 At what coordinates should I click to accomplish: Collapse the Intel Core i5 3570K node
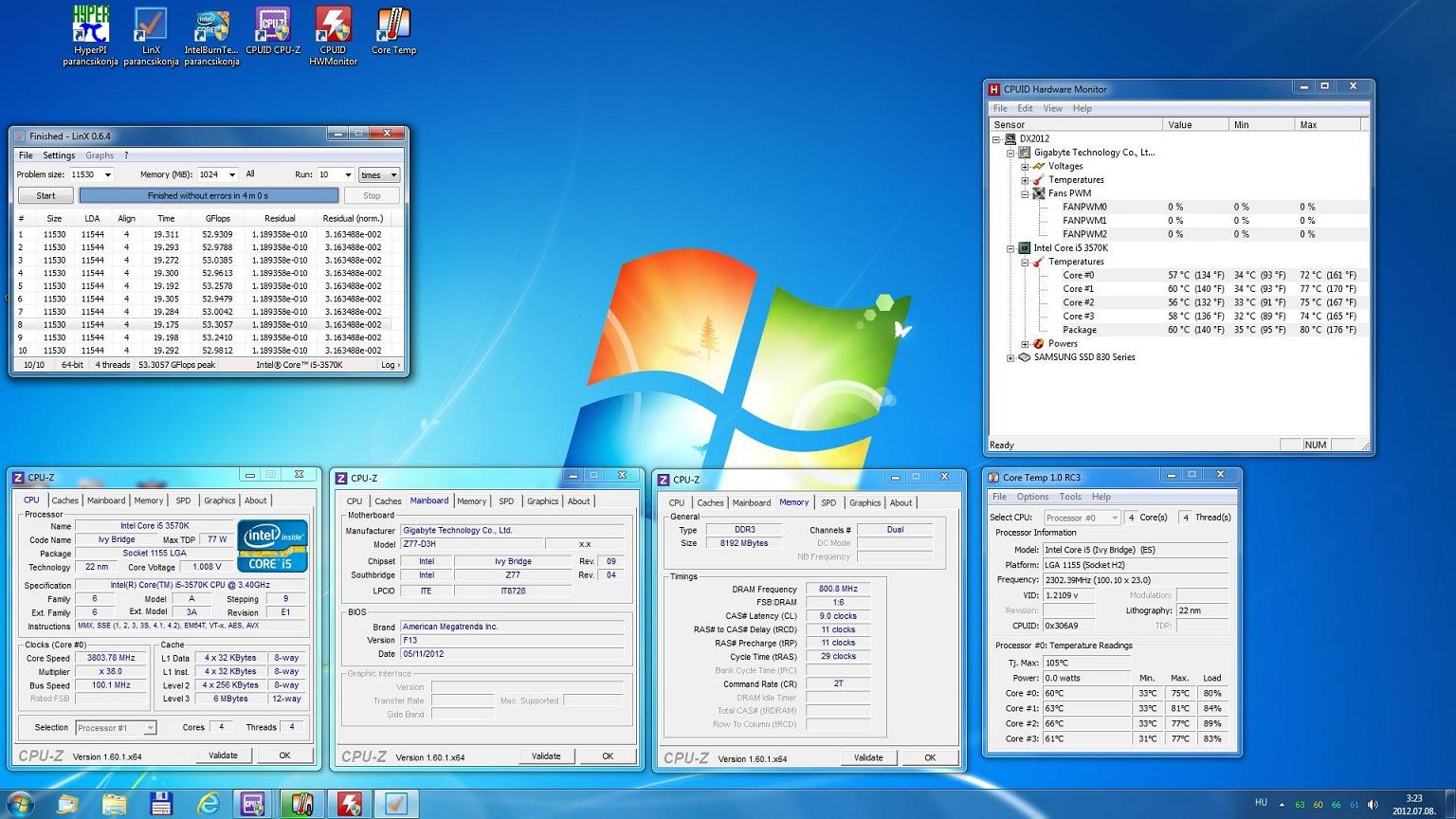[x=1010, y=248]
